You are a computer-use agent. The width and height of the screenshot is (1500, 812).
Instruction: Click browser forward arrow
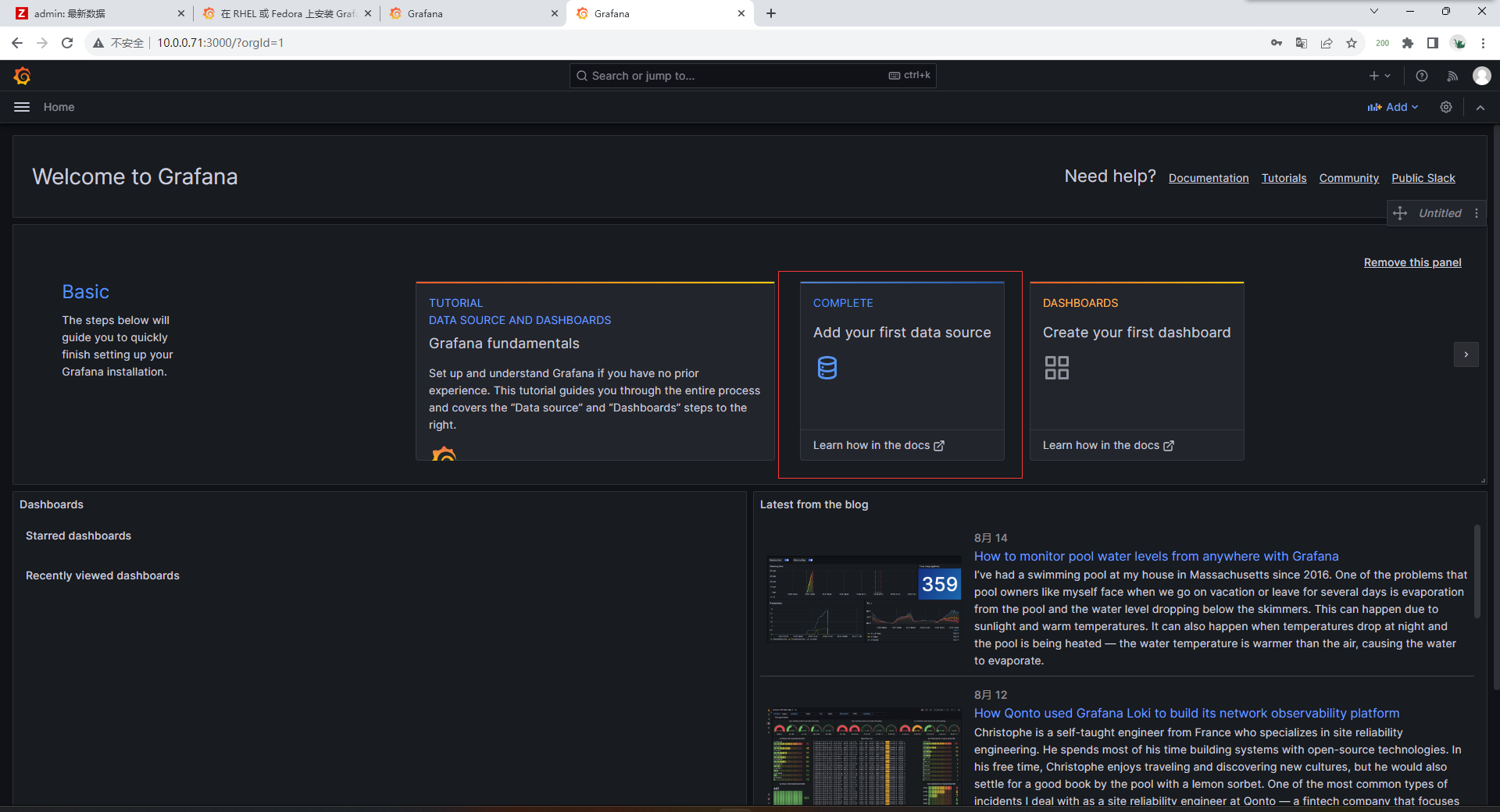coord(42,43)
